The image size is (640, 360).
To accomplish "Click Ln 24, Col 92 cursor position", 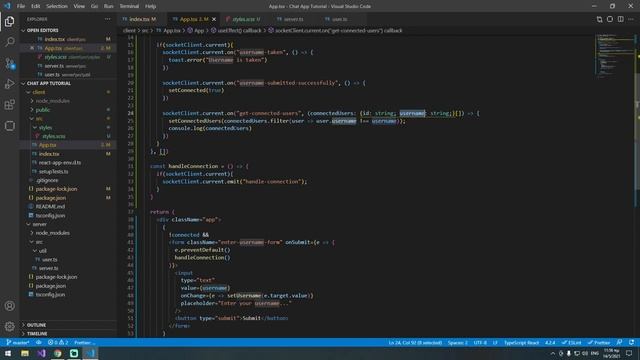I will [x=415, y=342].
